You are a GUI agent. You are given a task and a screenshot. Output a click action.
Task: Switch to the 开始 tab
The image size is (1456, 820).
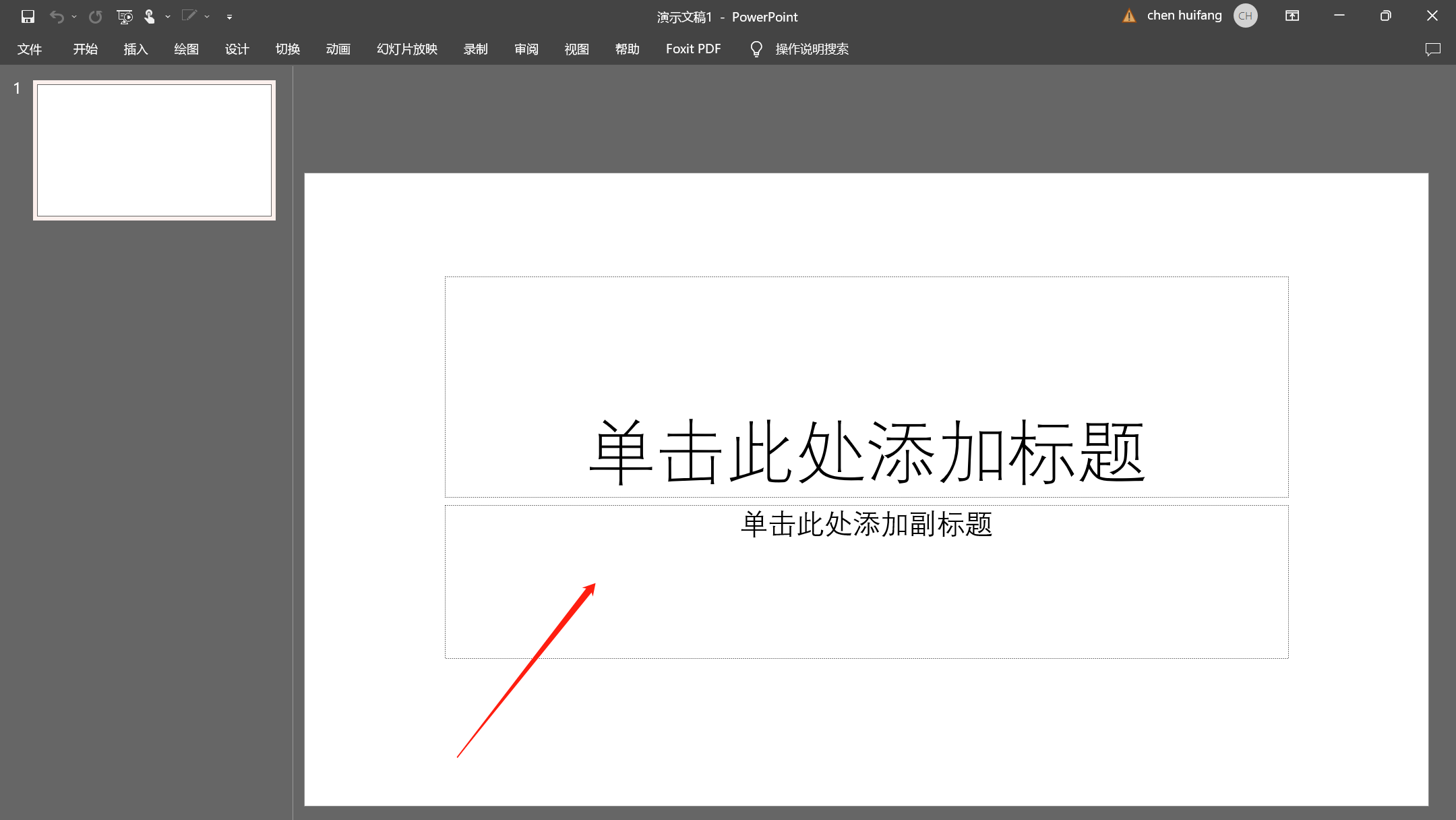click(x=86, y=49)
